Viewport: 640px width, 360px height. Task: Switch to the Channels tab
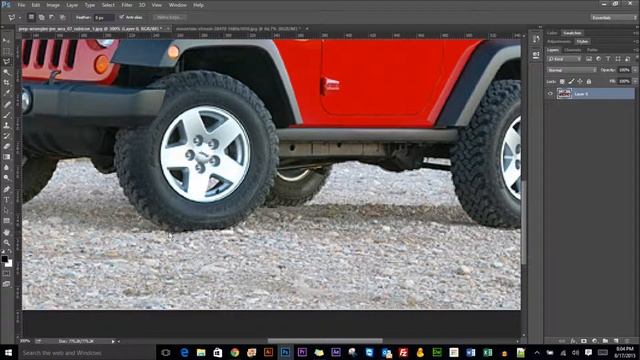573,50
